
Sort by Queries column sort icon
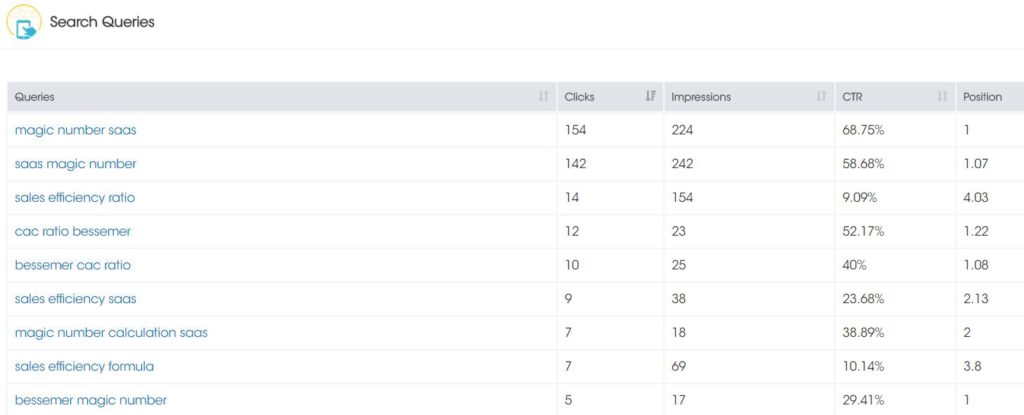click(543, 97)
